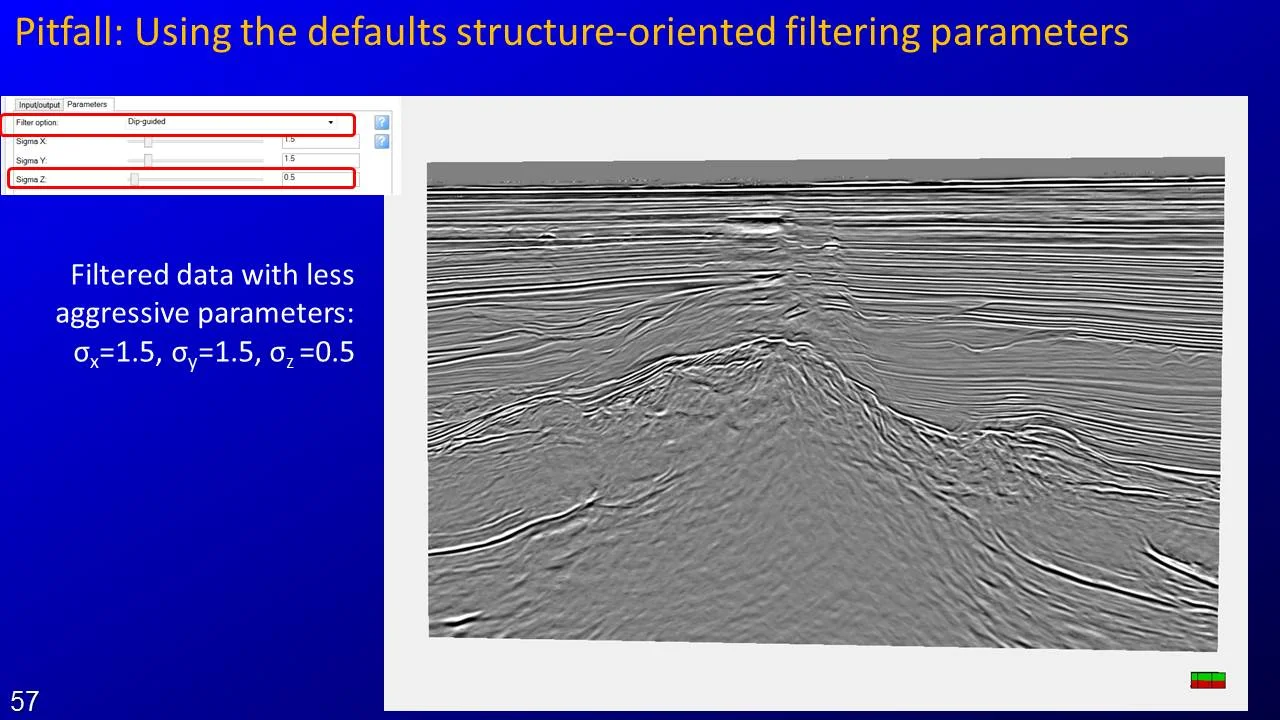Click the text 'Filtered data with less'
This screenshot has height=720, width=1280.
212,275
